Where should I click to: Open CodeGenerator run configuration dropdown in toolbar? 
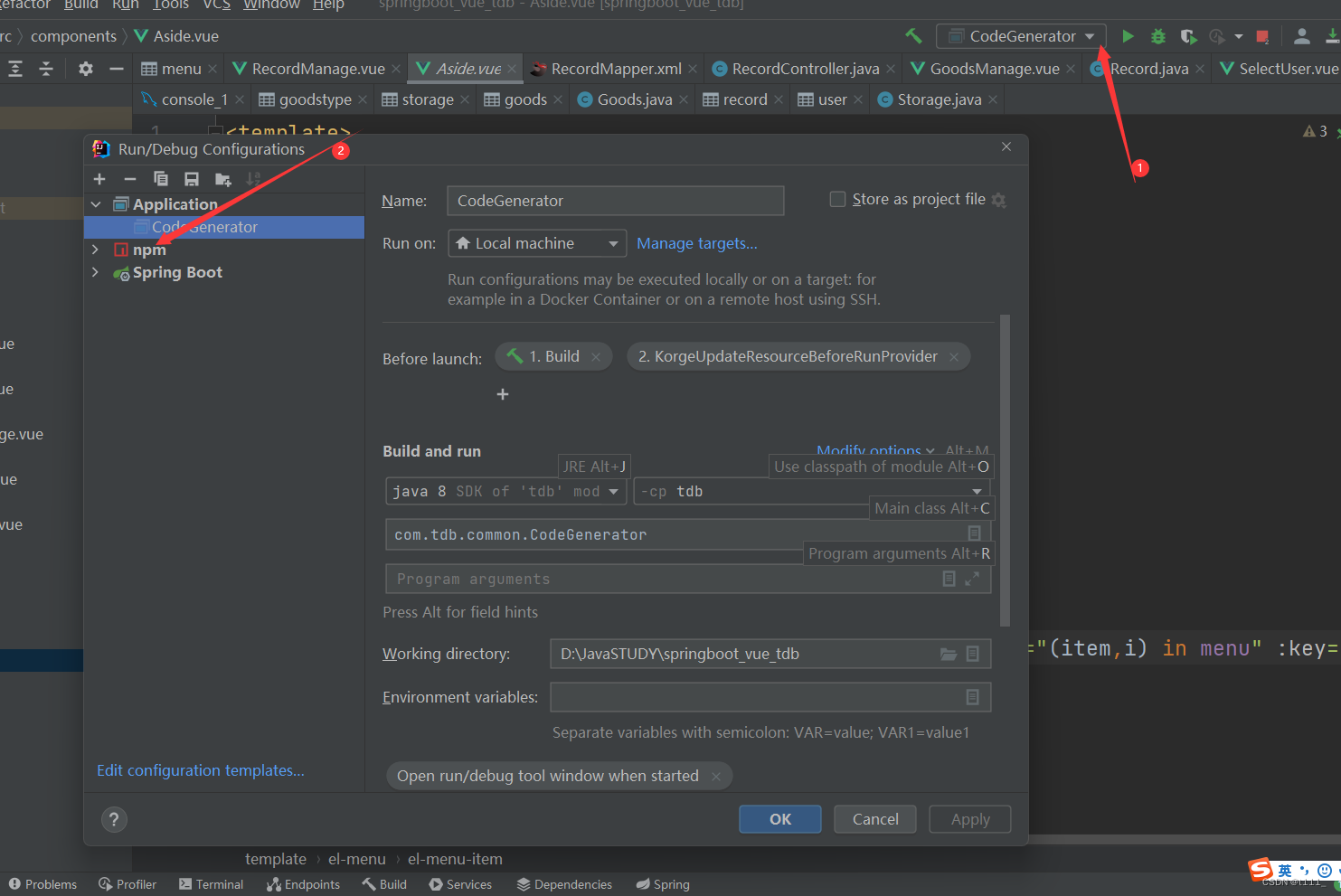tap(1021, 36)
